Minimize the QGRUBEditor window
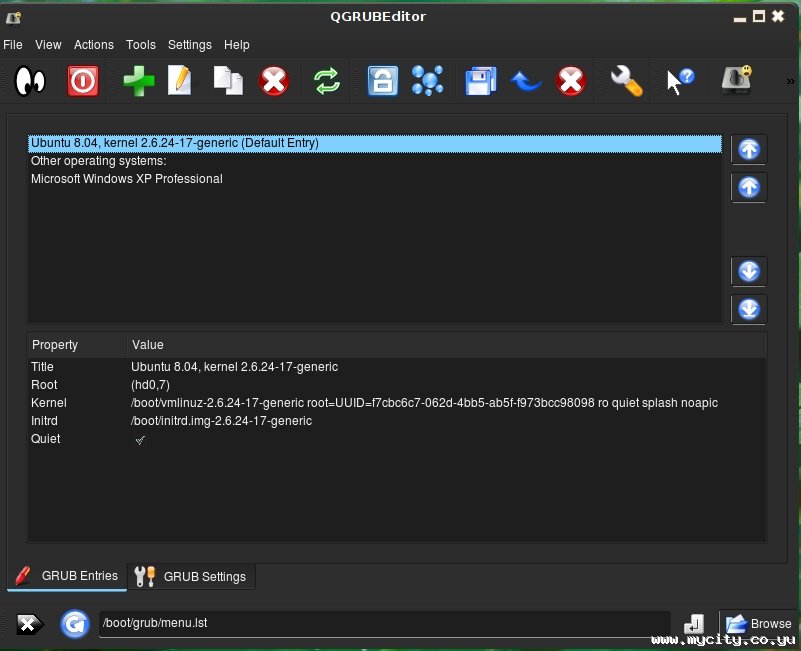This screenshot has height=651, width=801. click(740, 18)
